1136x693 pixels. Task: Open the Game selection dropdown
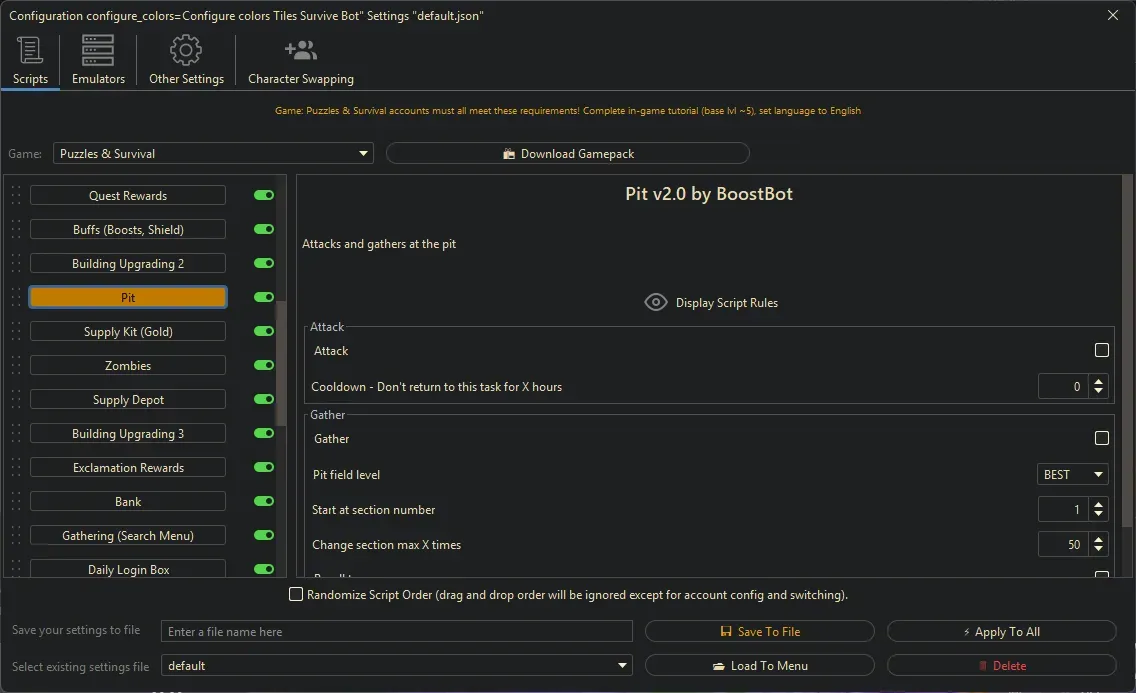coord(213,154)
